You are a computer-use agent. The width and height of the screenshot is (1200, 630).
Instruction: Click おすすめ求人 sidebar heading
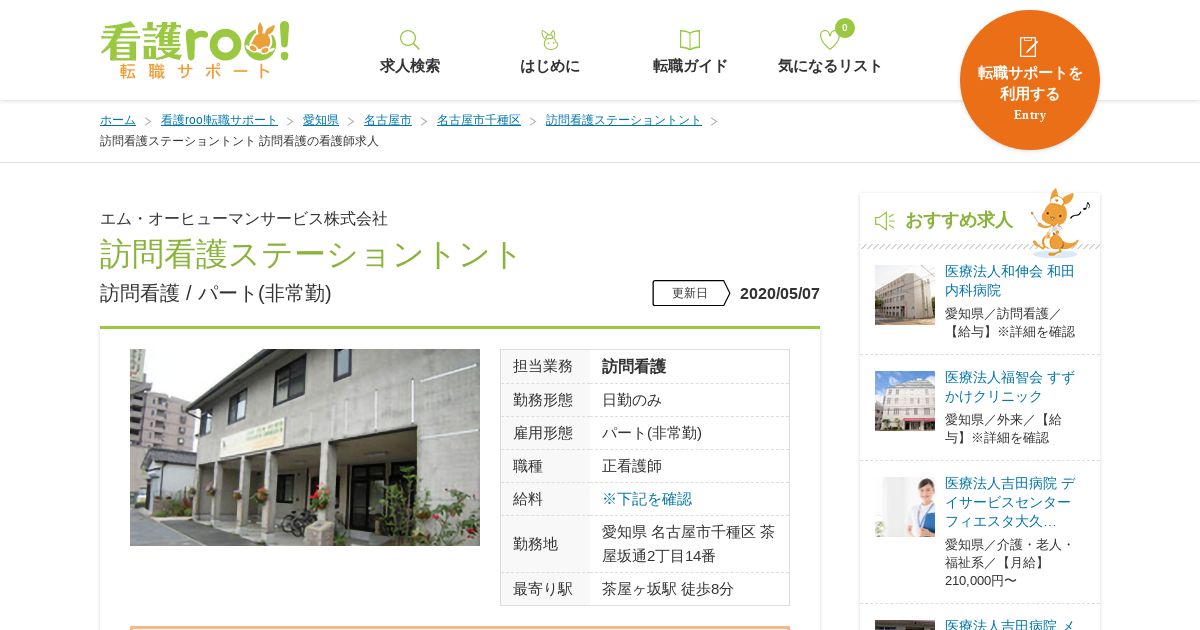click(959, 220)
